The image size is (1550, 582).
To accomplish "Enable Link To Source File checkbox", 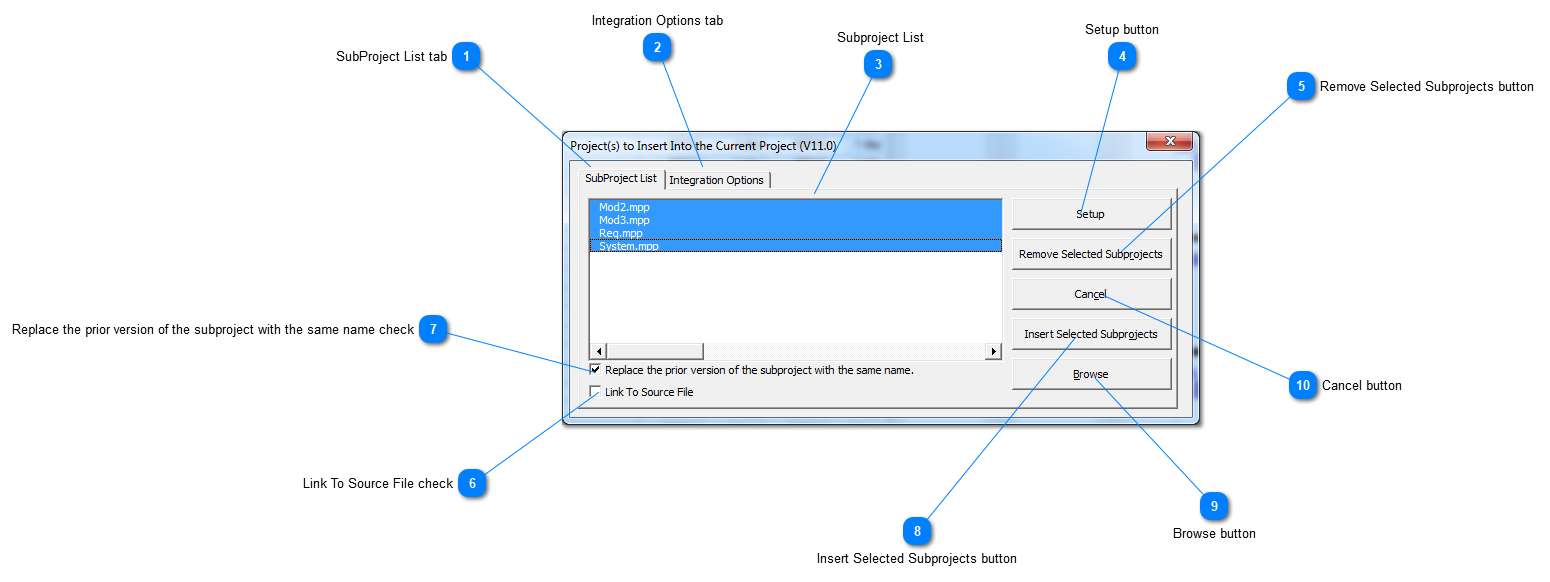I will [x=596, y=392].
